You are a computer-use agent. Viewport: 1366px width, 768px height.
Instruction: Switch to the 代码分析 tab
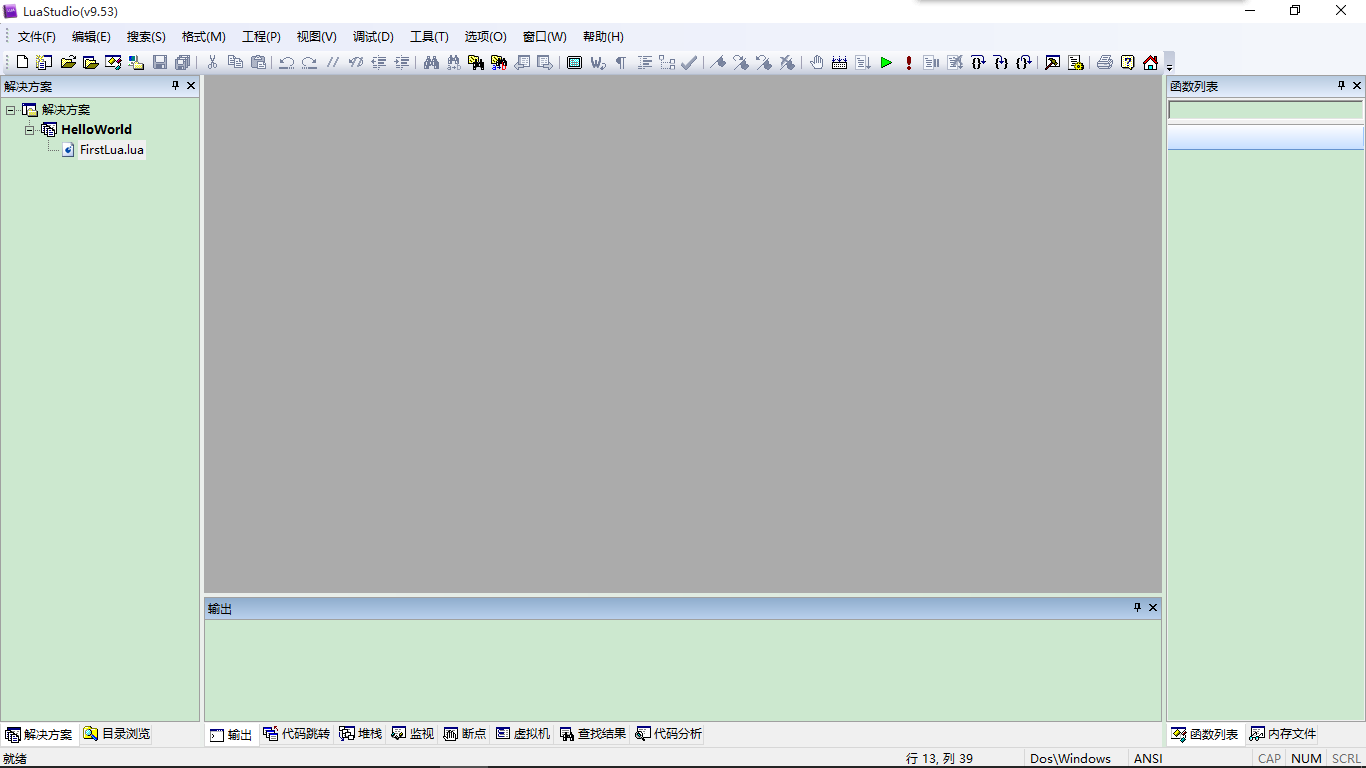pyautogui.click(x=668, y=734)
